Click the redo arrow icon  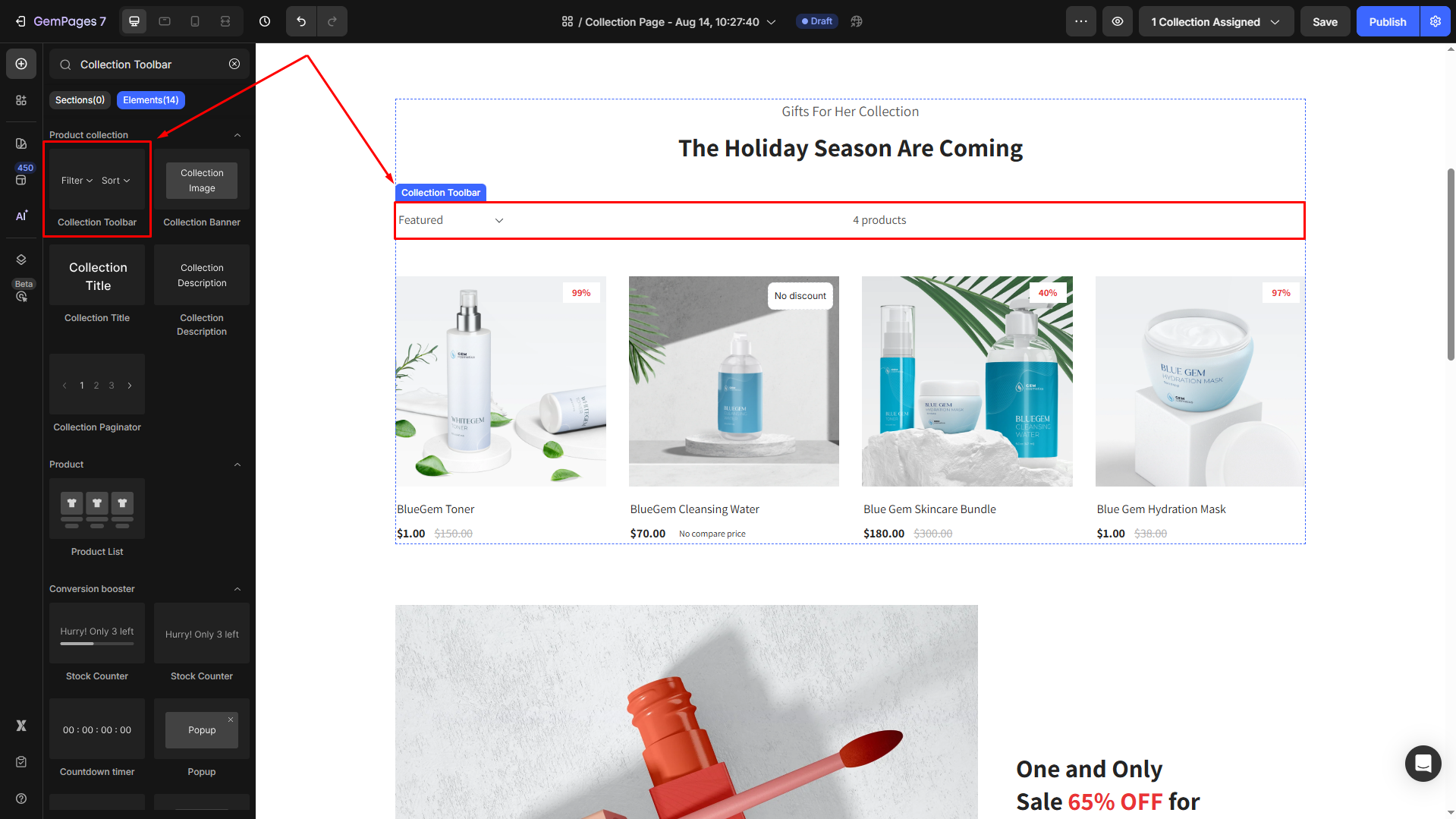pos(332,21)
